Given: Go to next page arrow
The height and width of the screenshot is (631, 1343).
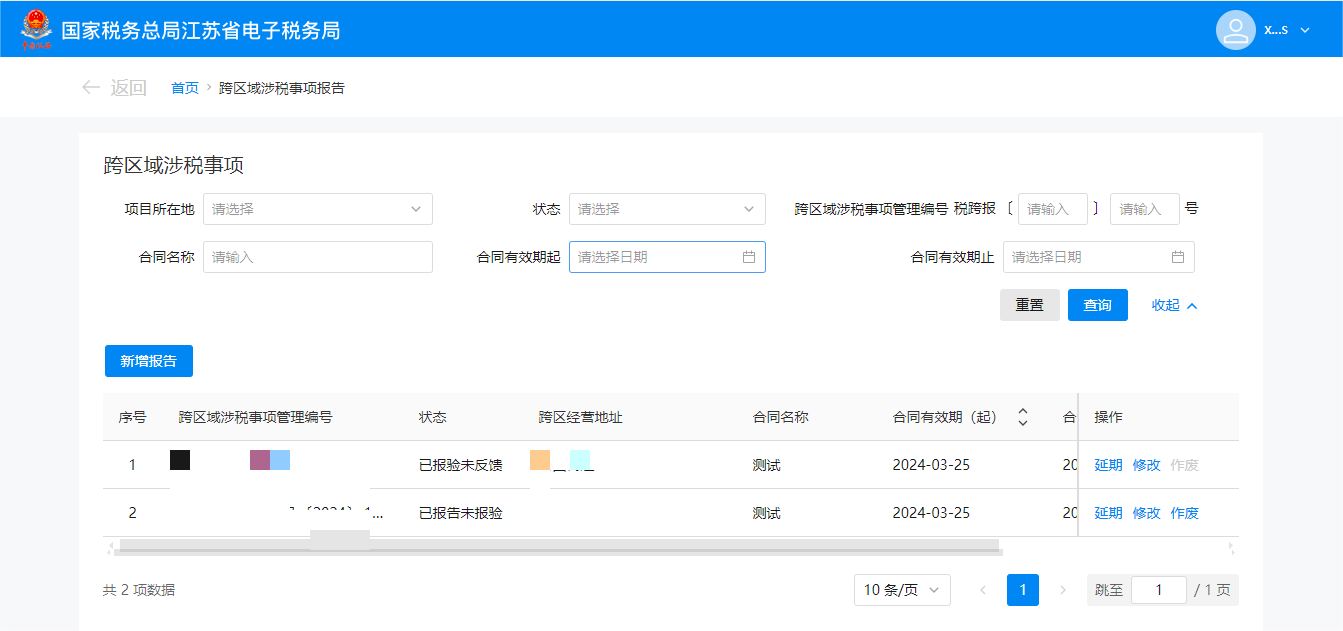Looking at the screenshot, I should (1063, 590).
